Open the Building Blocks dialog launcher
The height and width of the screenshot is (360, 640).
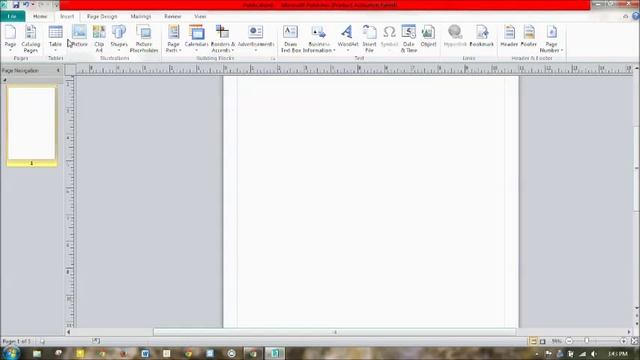tap(273, 59)
